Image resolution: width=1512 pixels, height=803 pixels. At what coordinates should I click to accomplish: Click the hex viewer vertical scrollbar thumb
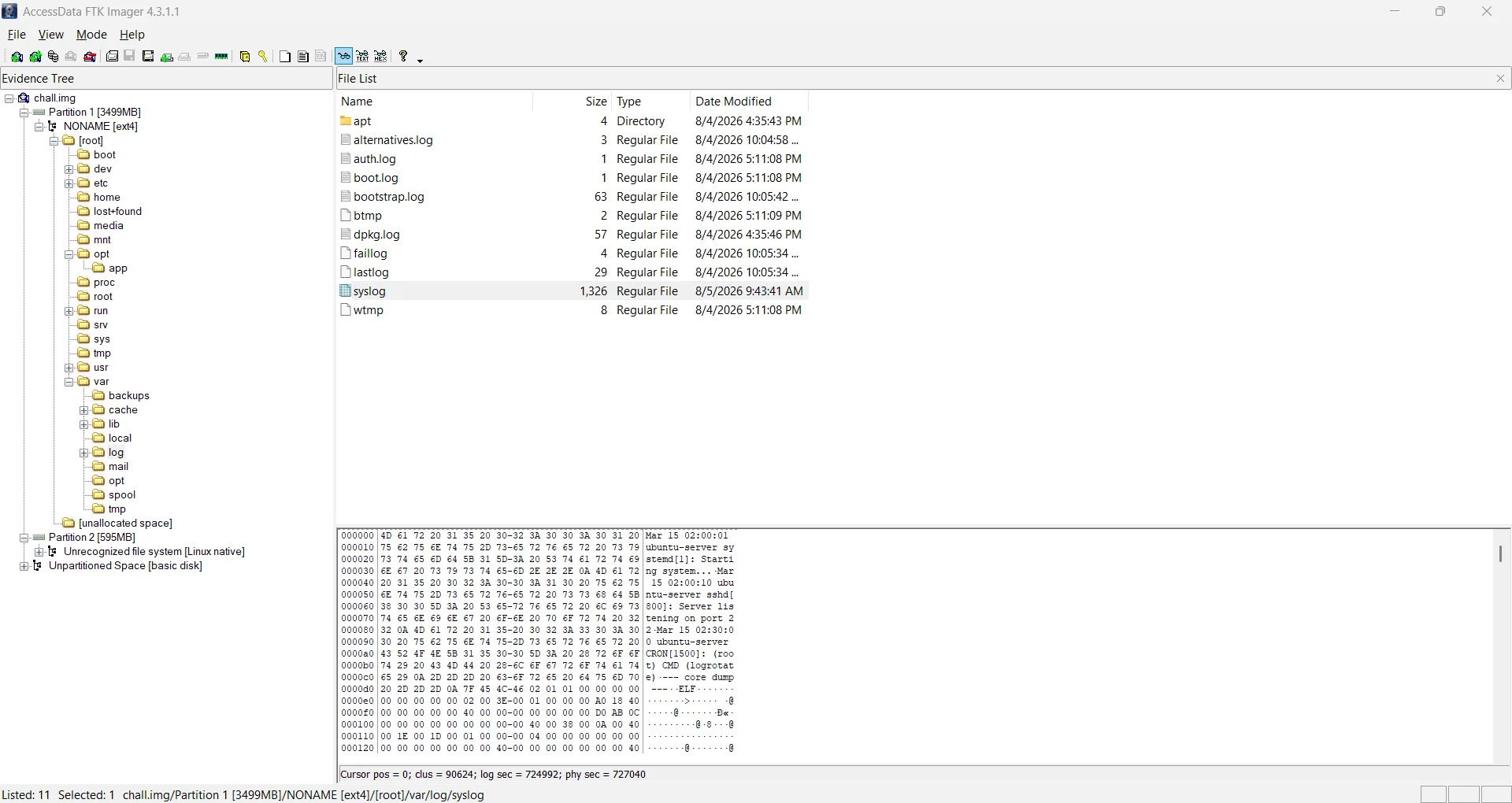click(1501, 554)
